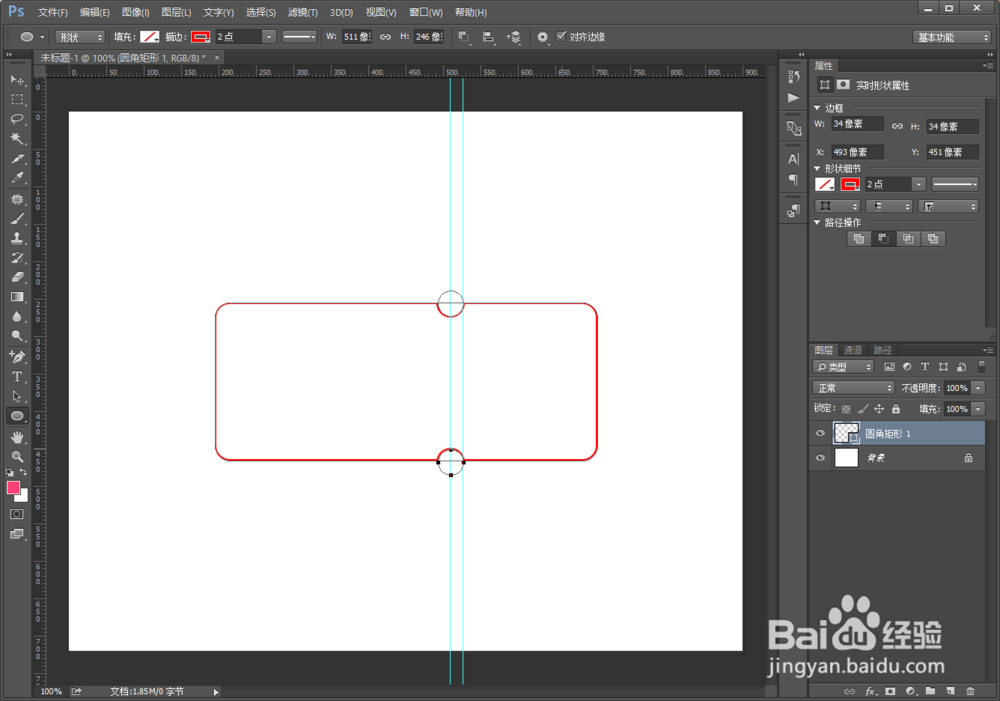The height and width of the screenshot is (701, 1000).
Task: Select the Move tool
Action: coord(17,80)
